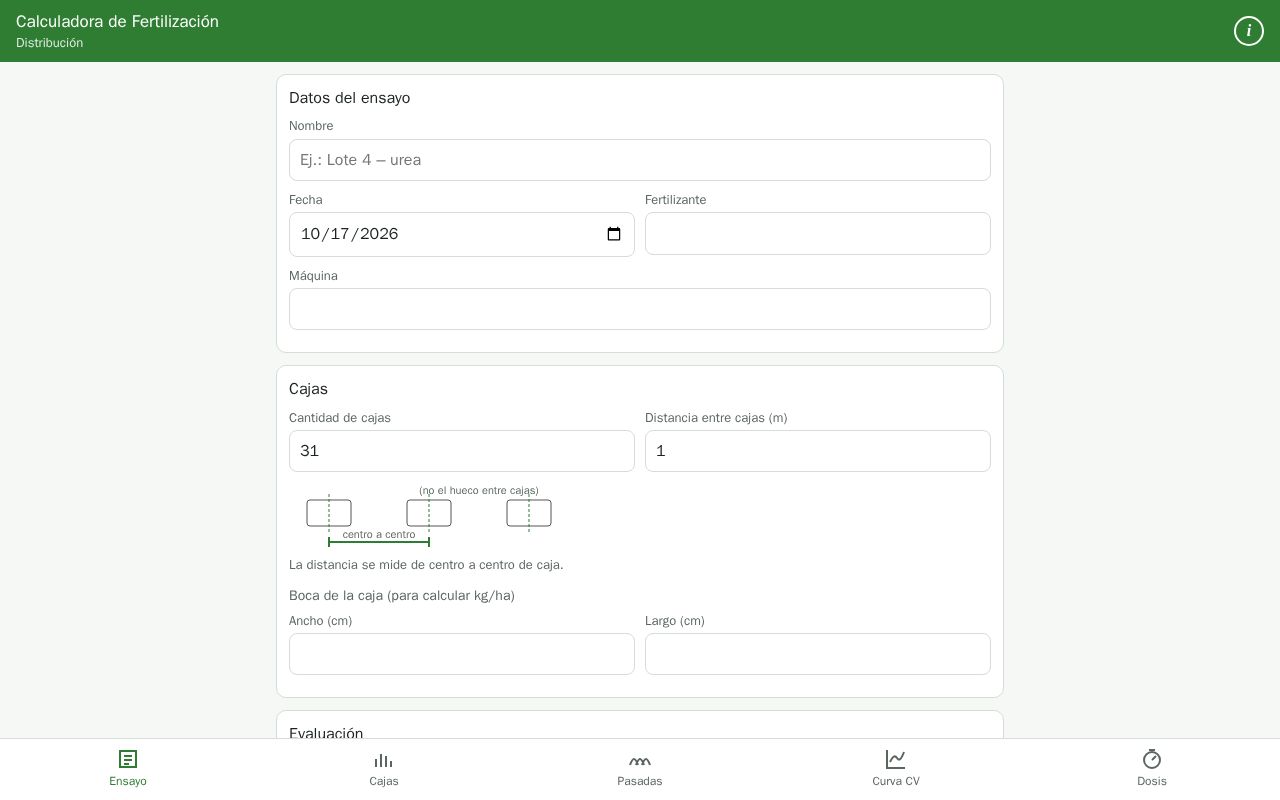Open the Pasadas wave tab icon

coord(640,759)
